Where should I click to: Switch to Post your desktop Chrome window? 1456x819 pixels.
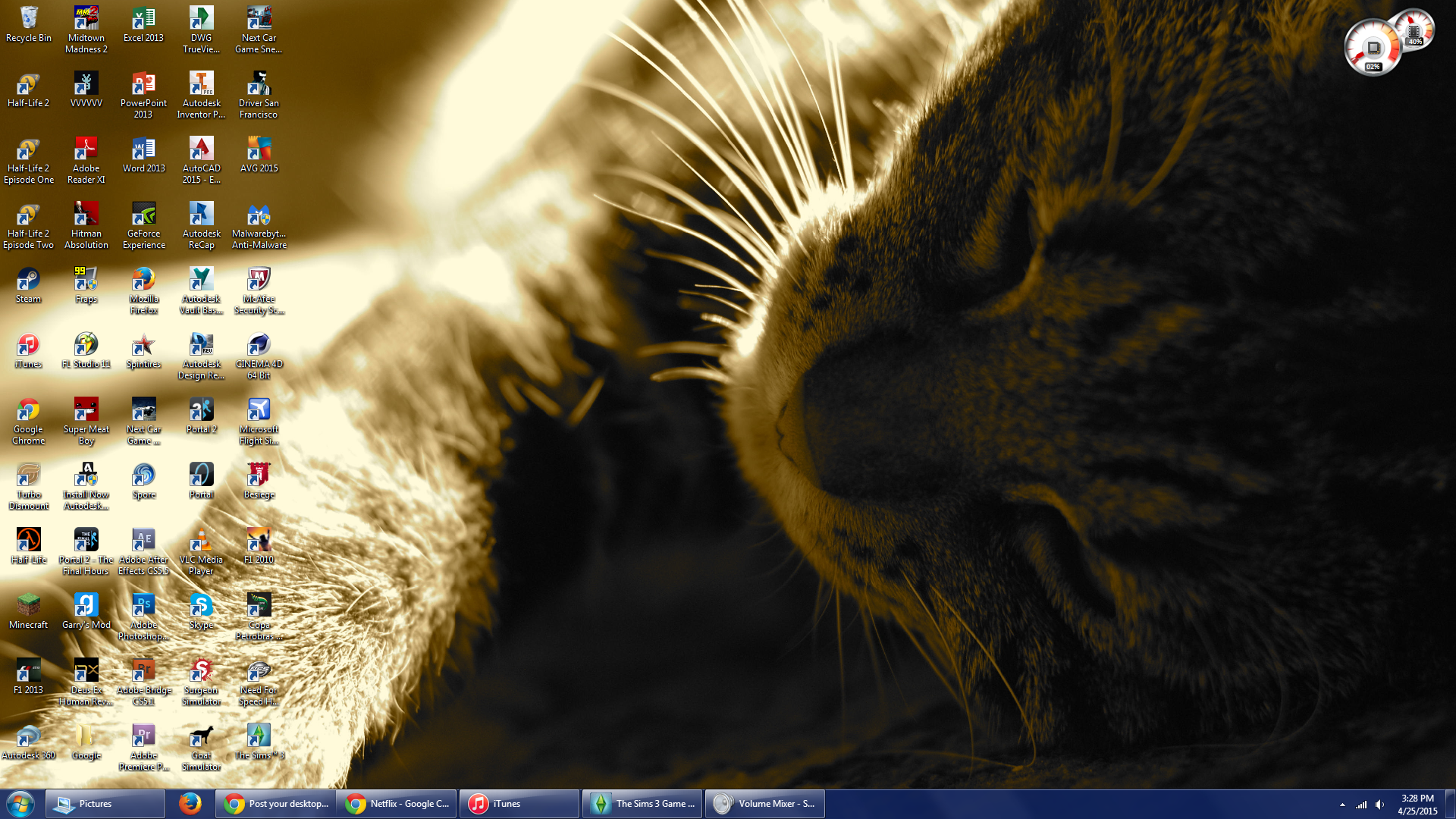tap(277, 804)
